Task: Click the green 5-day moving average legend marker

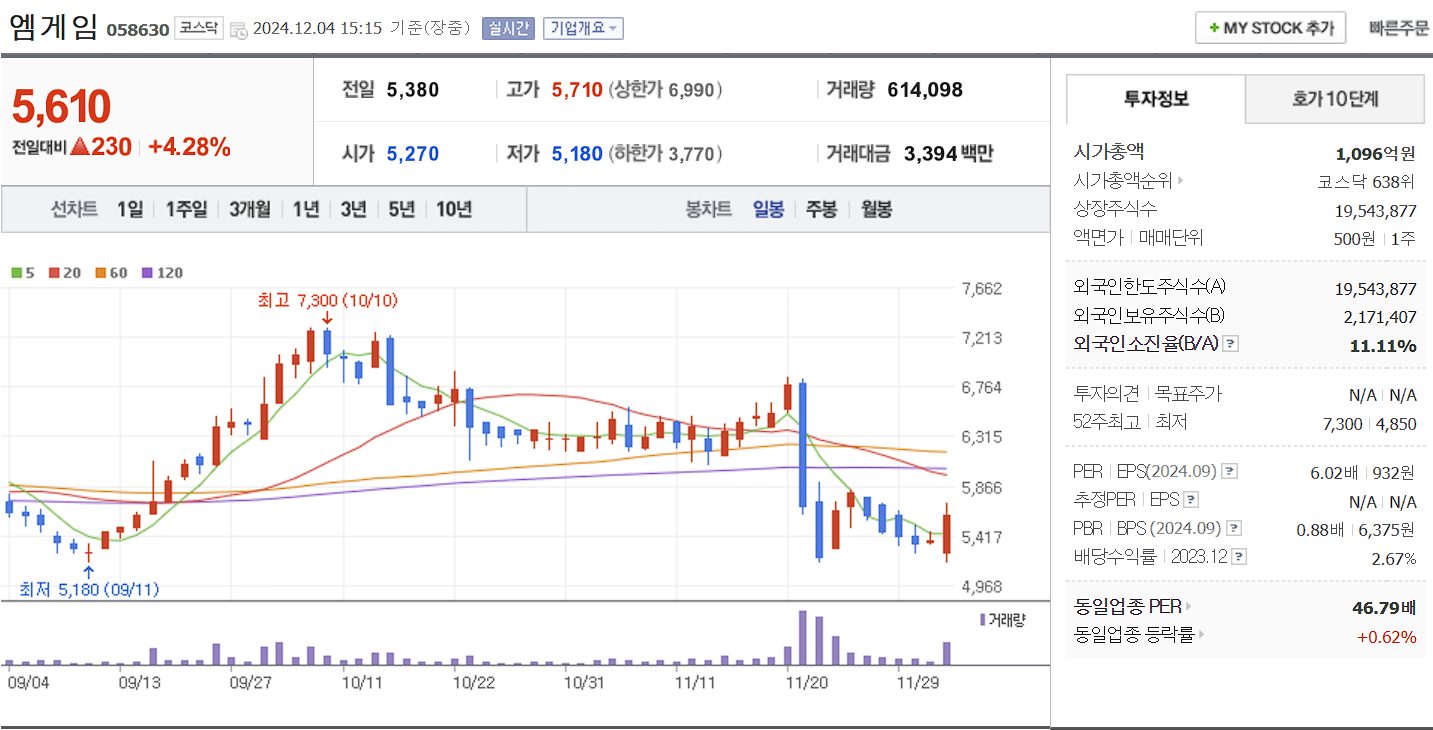Action: tap(15, 272)
